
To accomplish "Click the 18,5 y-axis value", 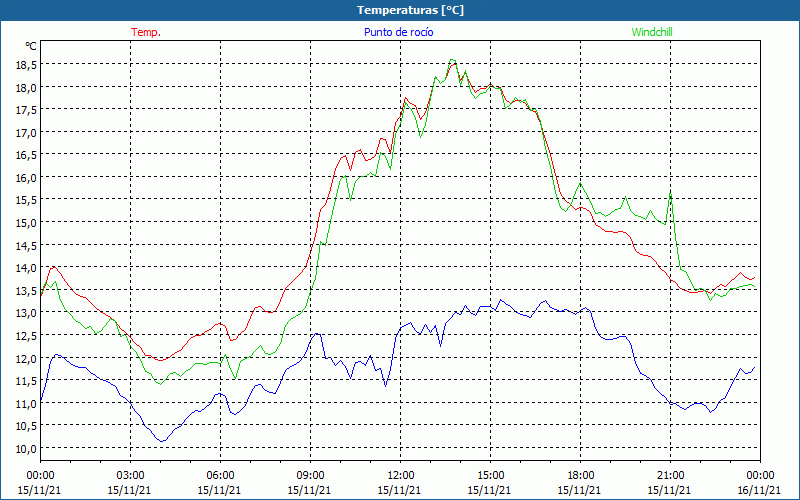I will [28, 65].
